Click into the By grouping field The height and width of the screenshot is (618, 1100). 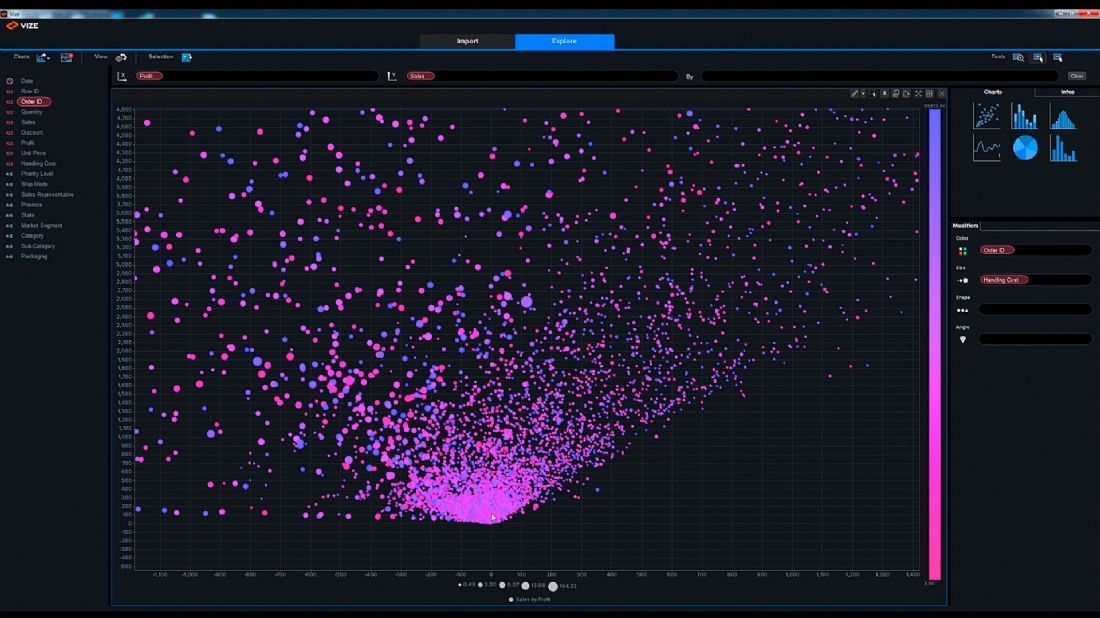tap(880, 76)
